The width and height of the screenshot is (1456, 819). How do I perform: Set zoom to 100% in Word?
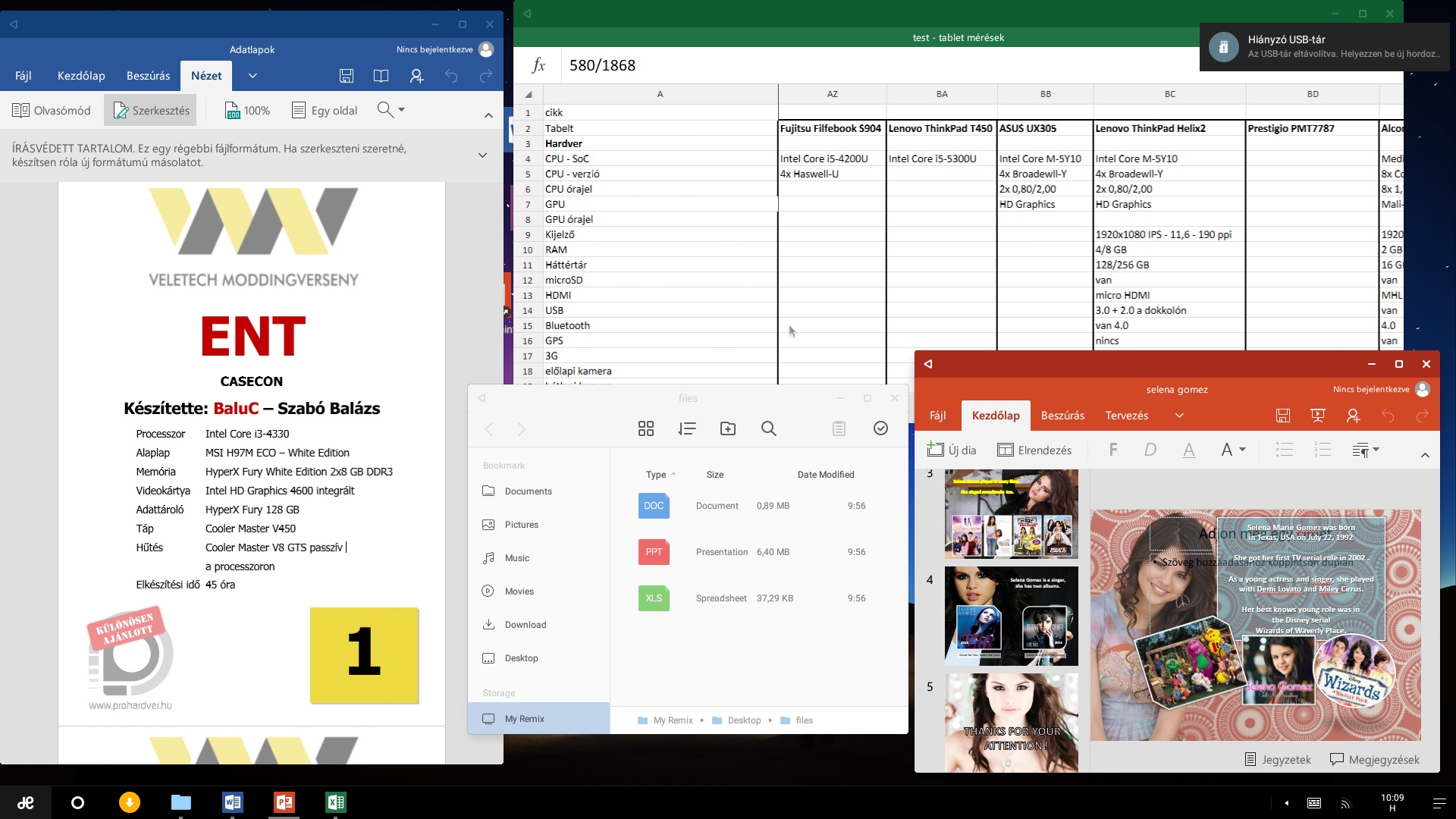click(x=247, y=110)
